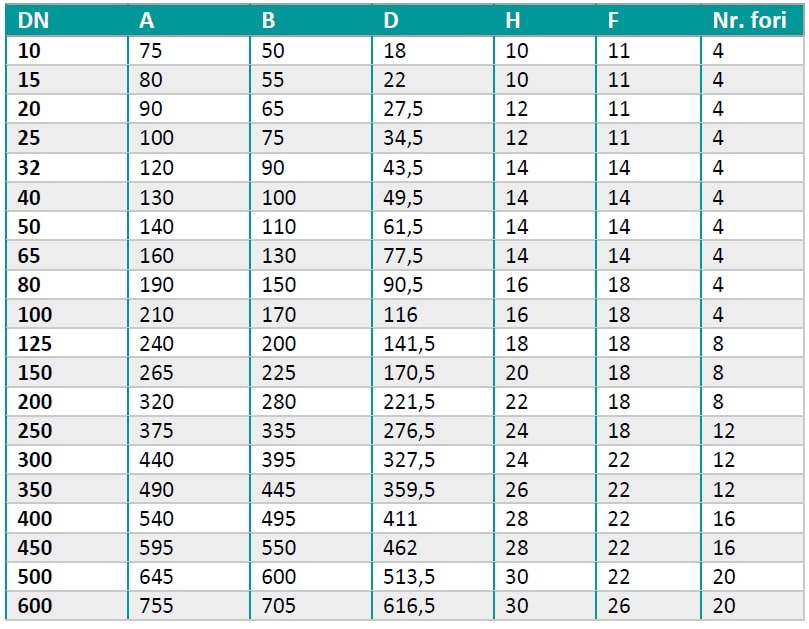Click the A value 755
Image resolution: width=809 pixels, height=629 pixels.
156,606
